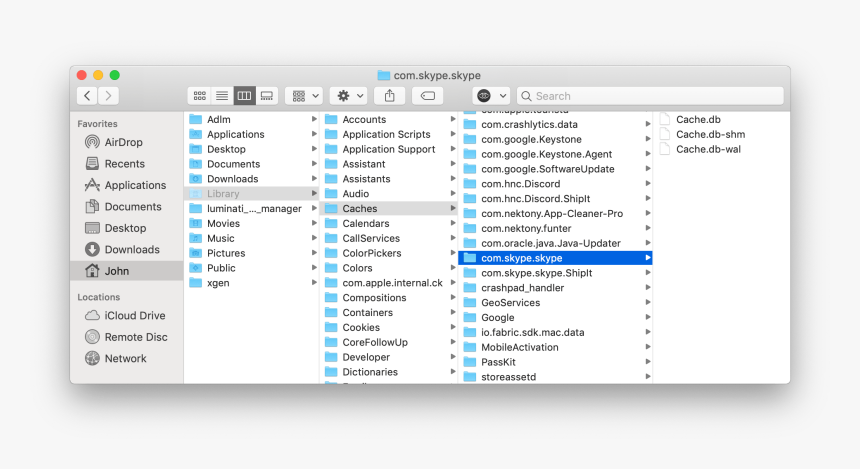Select the Calendars folder

(x=389, y=223)
